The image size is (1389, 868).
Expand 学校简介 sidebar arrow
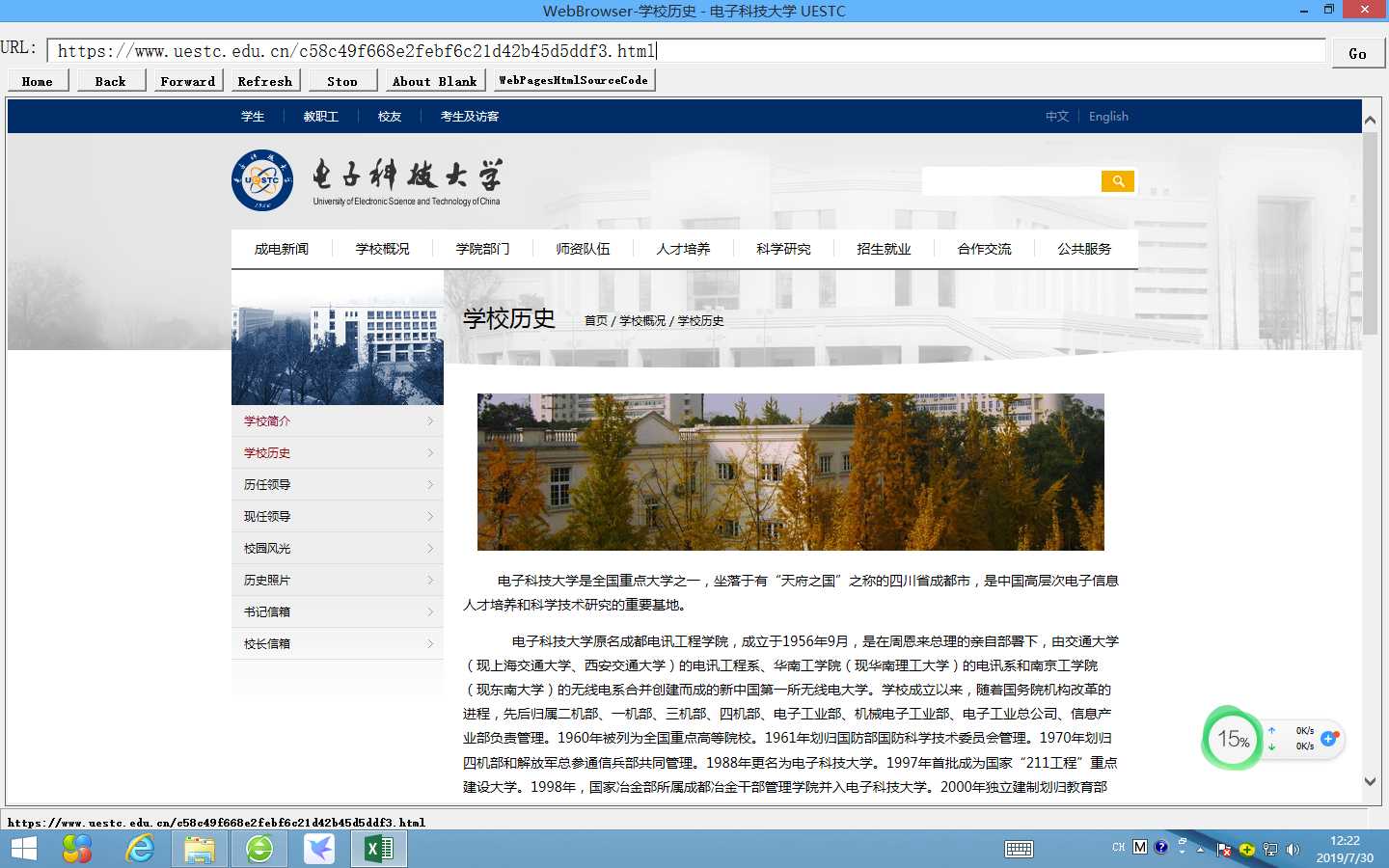[430, 420]
